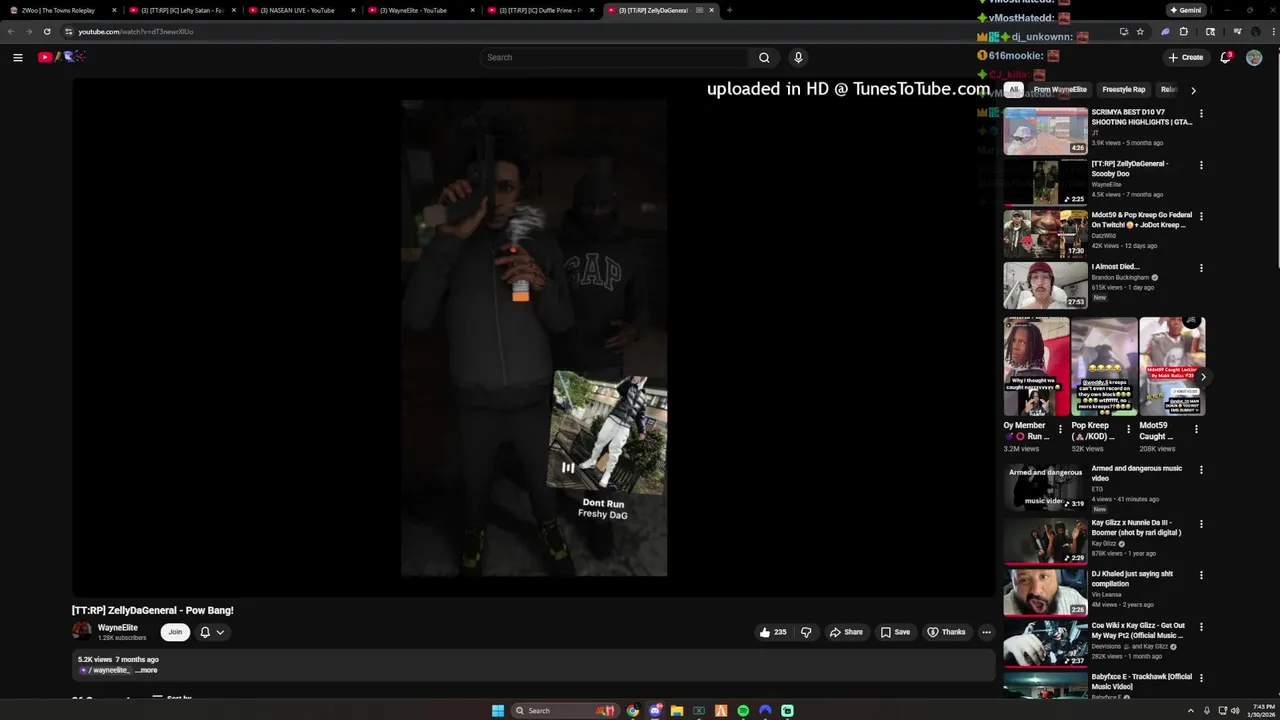This screenshot has width=1280, height=720.
Task: Advance filter chips with right arrow
Action: point(1193,90)
